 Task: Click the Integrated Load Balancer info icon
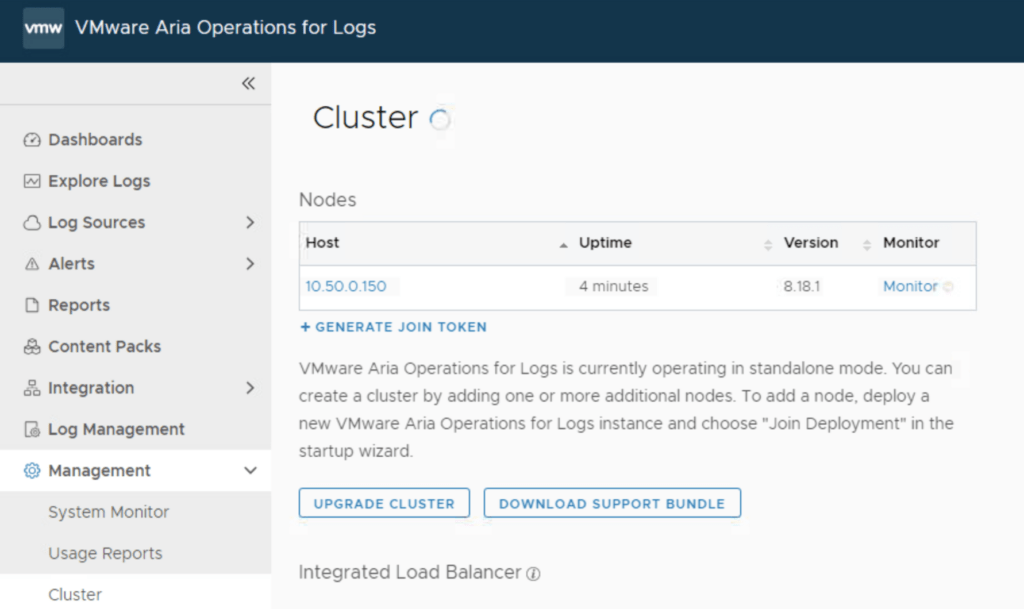[534, 574]
